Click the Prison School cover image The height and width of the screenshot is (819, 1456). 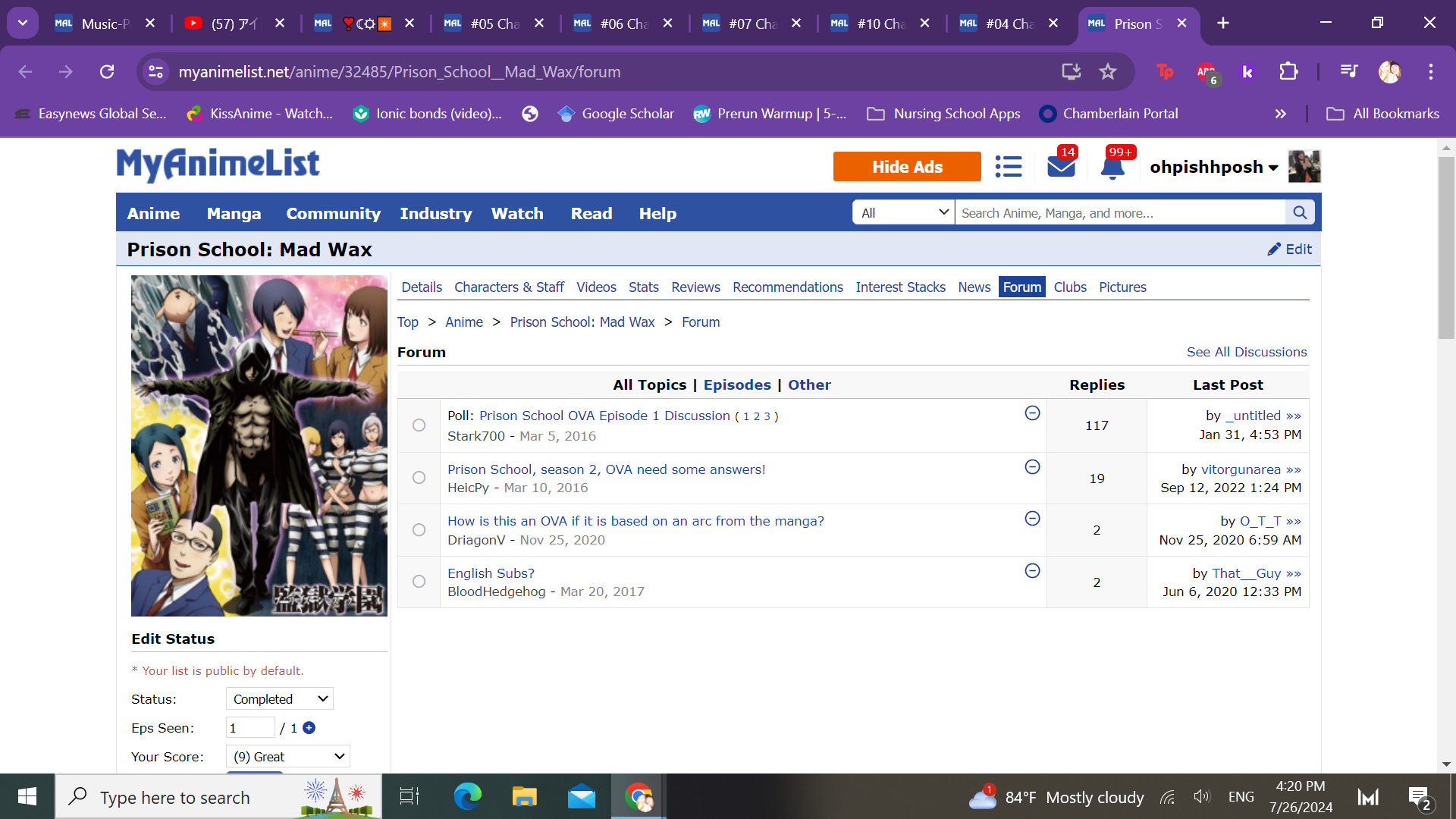click(x=259, y=446)
